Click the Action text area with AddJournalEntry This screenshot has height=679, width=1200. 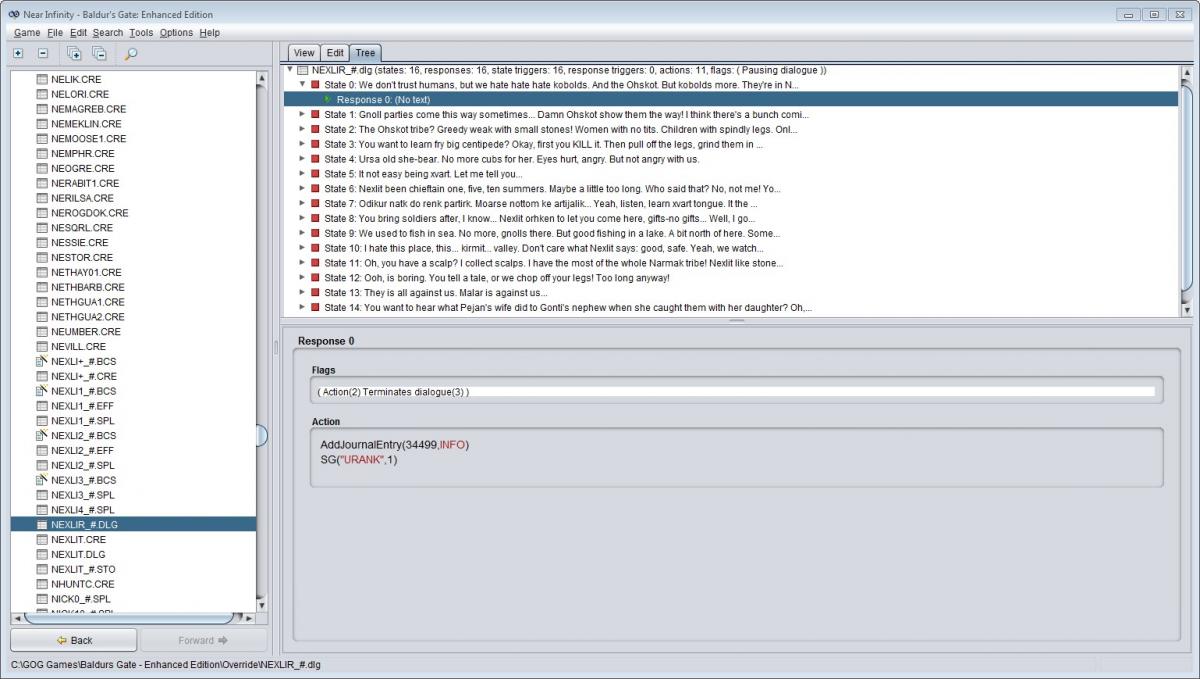[736, 458]
